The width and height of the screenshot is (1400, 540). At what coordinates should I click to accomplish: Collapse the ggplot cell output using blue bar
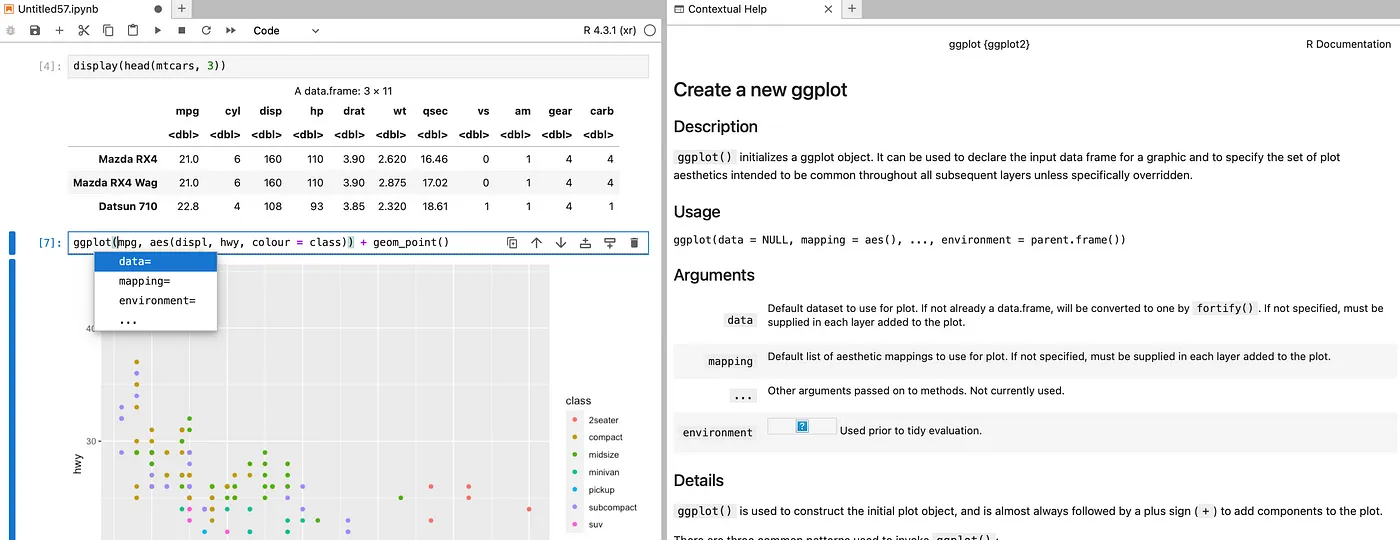click(x=12, y=400)
